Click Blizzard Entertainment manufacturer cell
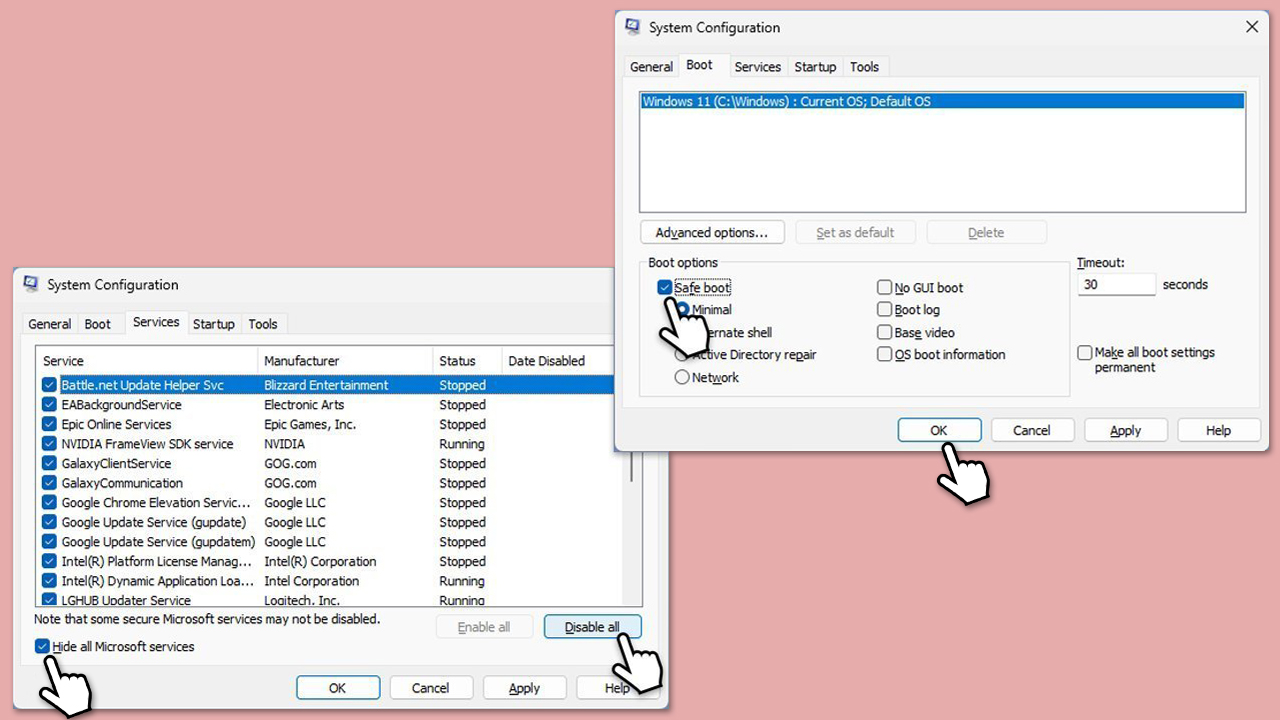 (x=326, y=385)
